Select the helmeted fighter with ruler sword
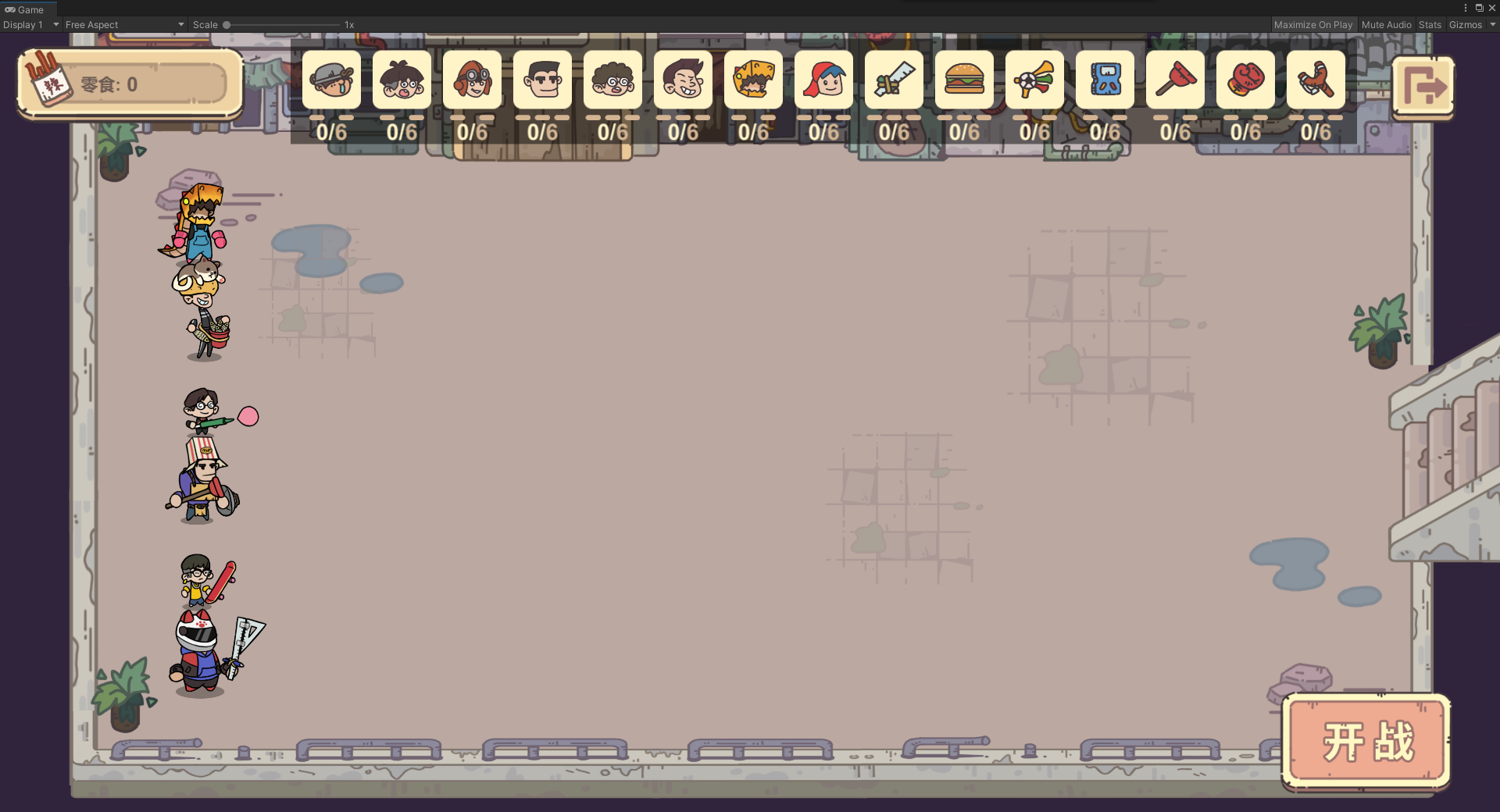Screen dimensions: 1500x812 (x=212, y=654)
